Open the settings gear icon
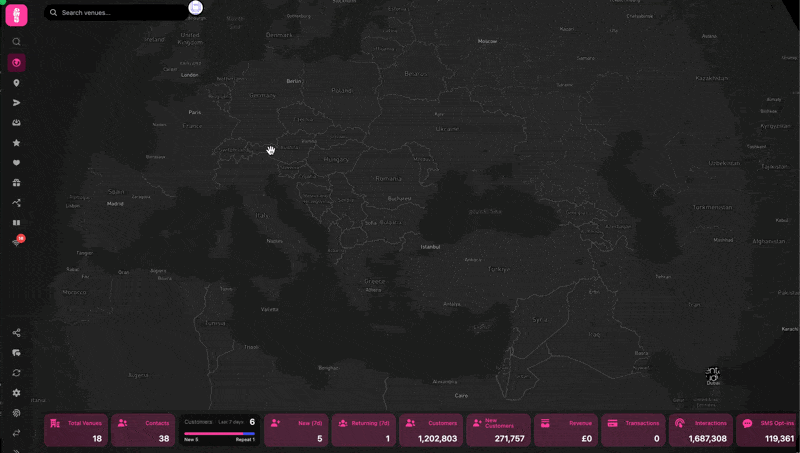The width and height of the screenshot is (800, 453). (x=16, y=393)
